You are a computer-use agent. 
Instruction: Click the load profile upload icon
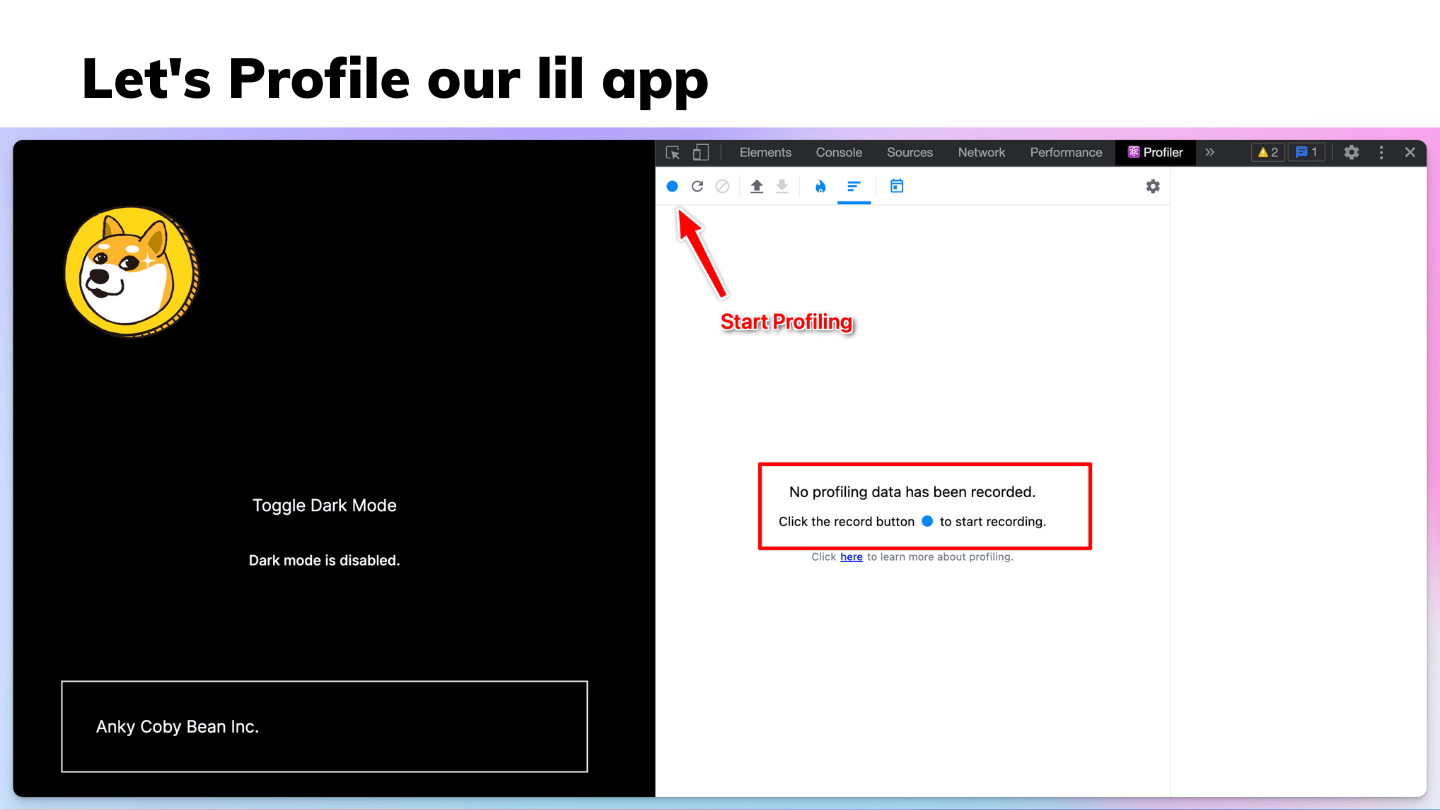coord(757,186)
